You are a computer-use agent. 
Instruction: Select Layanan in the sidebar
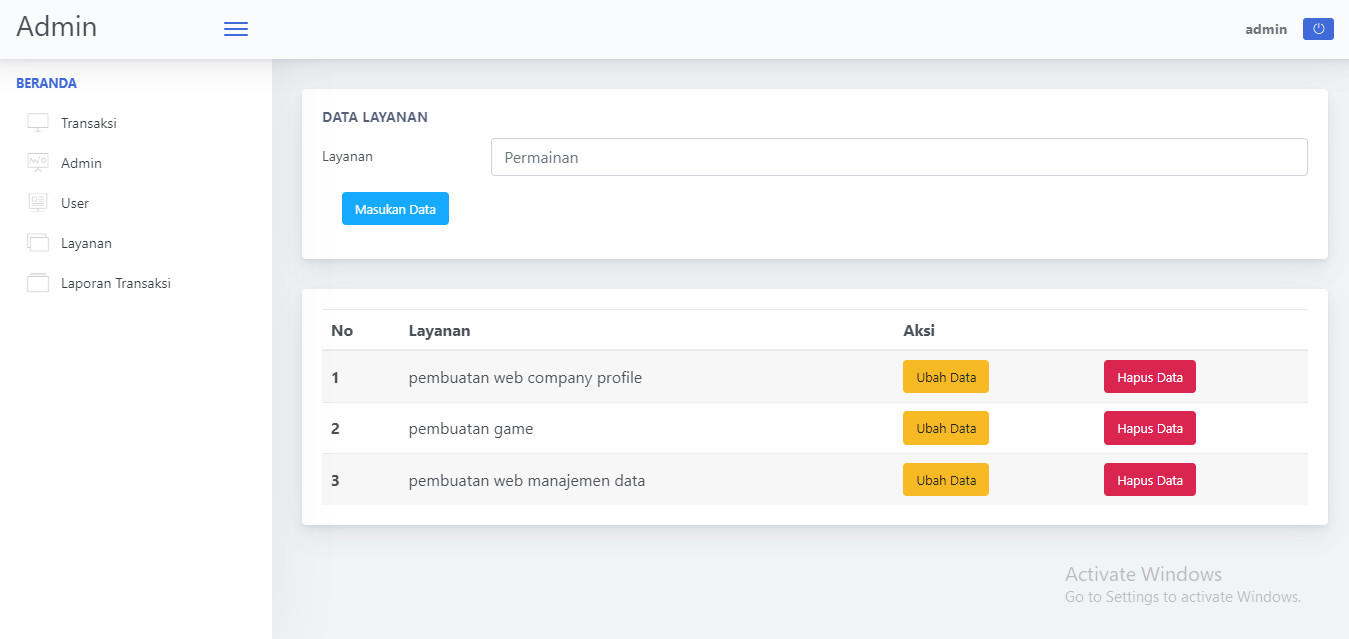86,243
